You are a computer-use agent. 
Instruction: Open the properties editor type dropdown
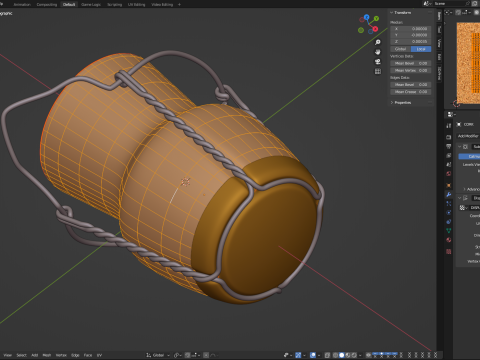point(451,114)
